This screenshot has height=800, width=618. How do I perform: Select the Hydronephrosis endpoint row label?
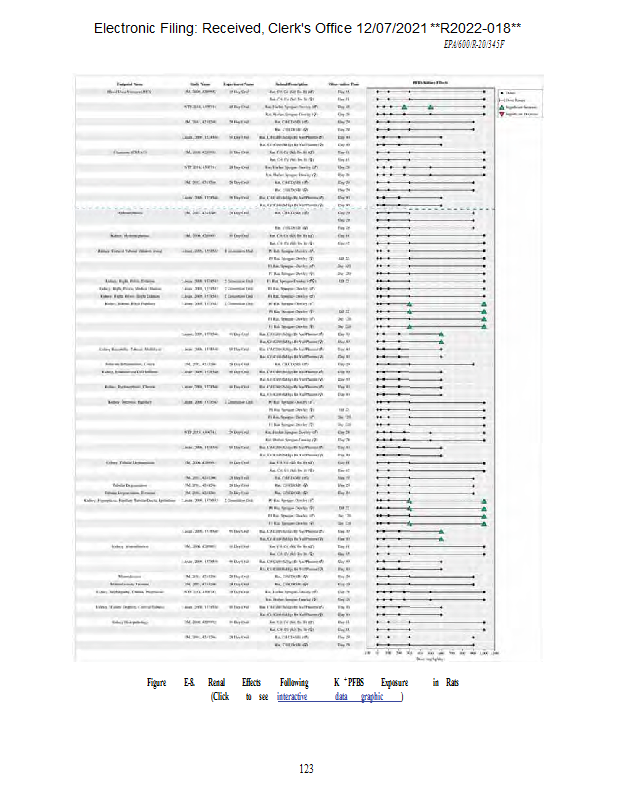coord(131,213)
